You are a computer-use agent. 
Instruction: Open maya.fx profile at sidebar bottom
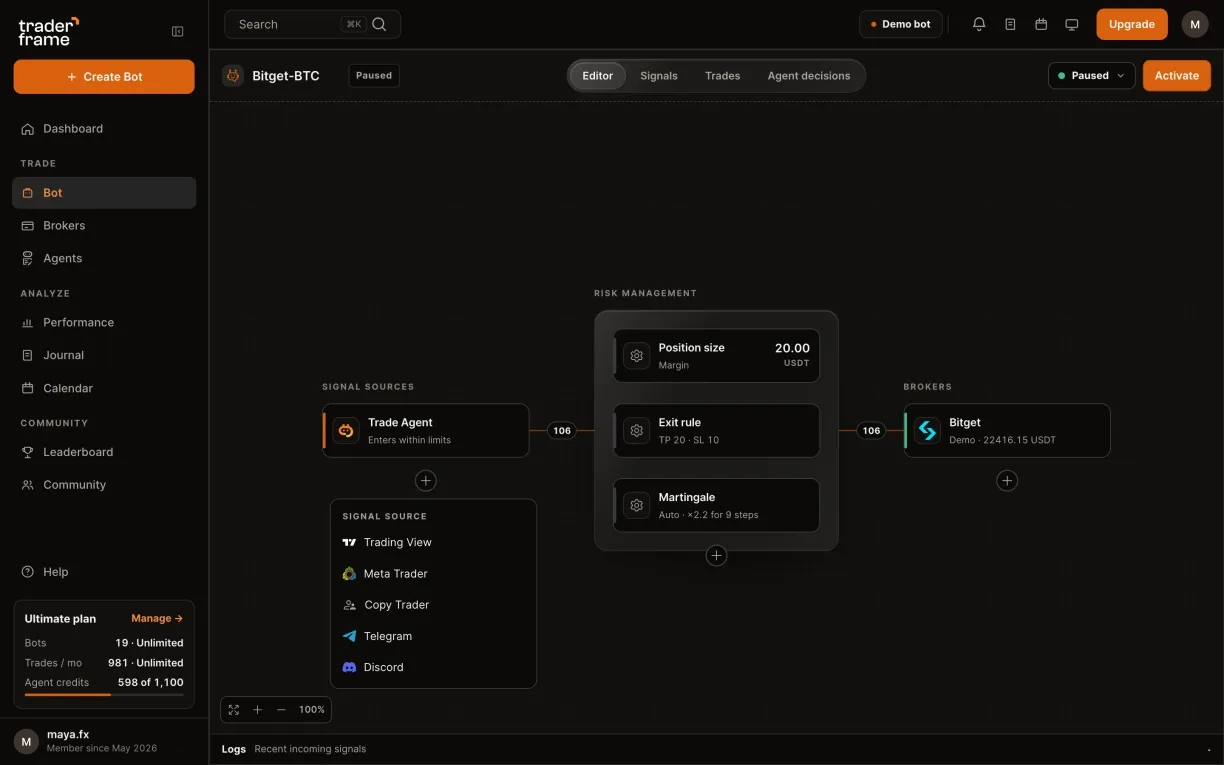[104, 741]
